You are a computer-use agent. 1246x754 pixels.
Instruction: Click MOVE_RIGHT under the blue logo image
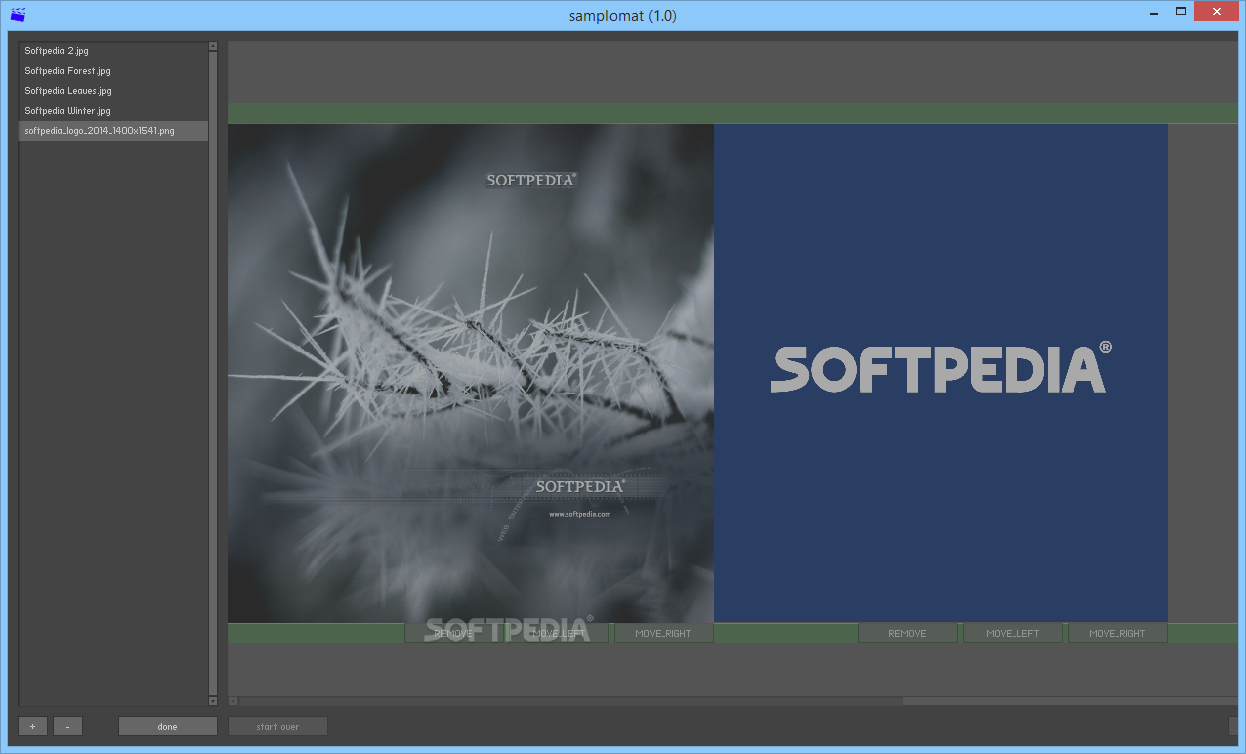[x=1118, y=633]
